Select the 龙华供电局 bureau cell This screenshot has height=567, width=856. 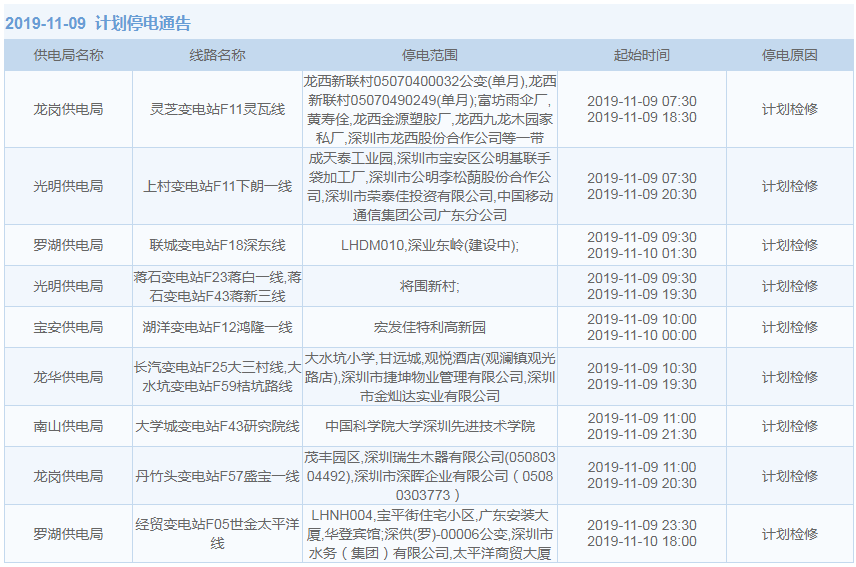tap(68, 376)
